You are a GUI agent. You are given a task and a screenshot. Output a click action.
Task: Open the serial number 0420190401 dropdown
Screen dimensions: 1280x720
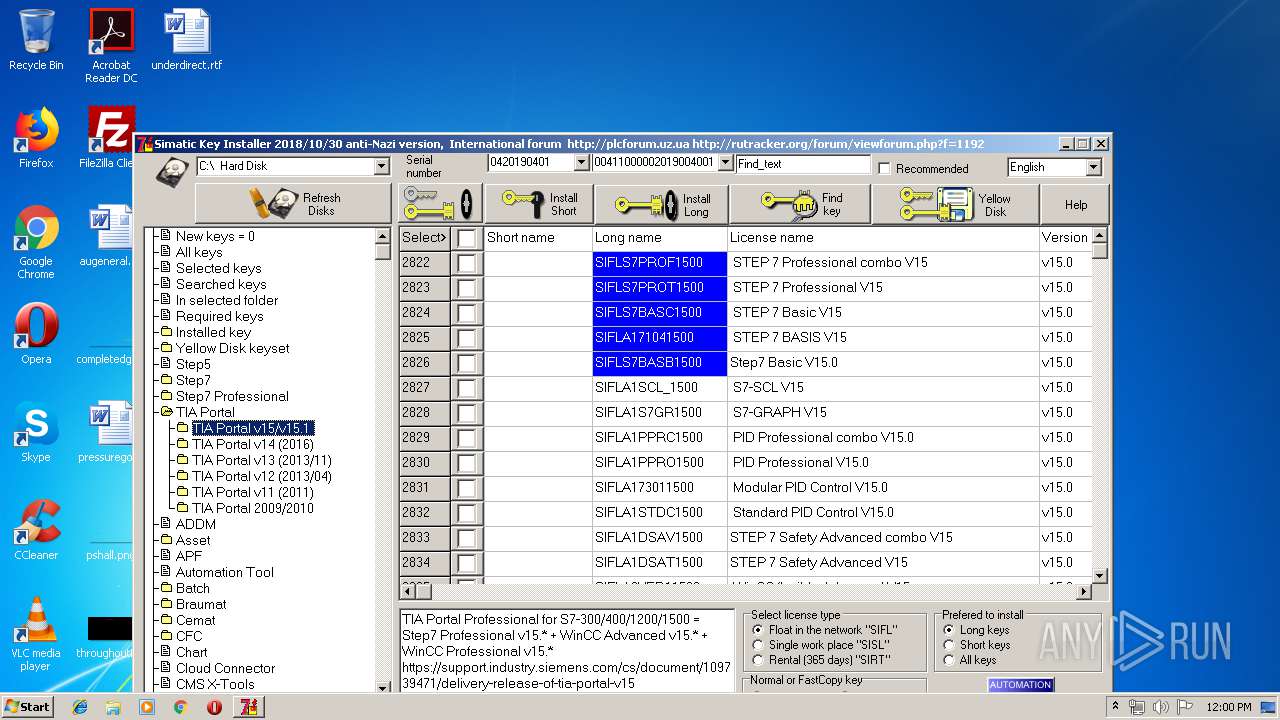582,163
